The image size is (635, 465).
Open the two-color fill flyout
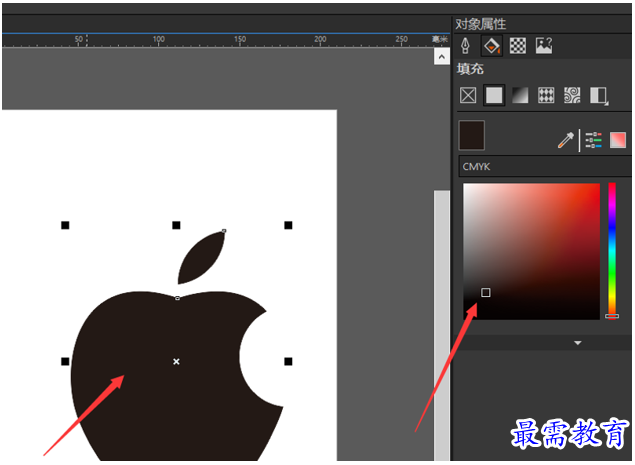(599, 96)
